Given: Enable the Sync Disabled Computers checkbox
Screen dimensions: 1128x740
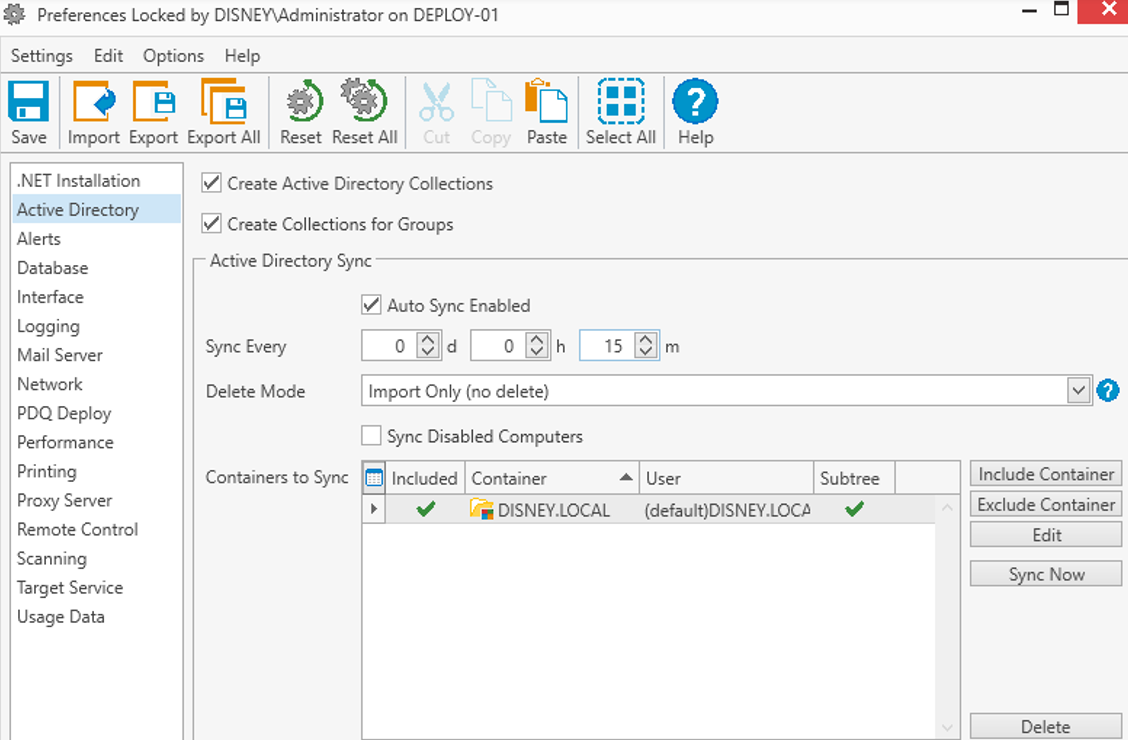Looking at the screenshot, I should click(x=370, y=436).
